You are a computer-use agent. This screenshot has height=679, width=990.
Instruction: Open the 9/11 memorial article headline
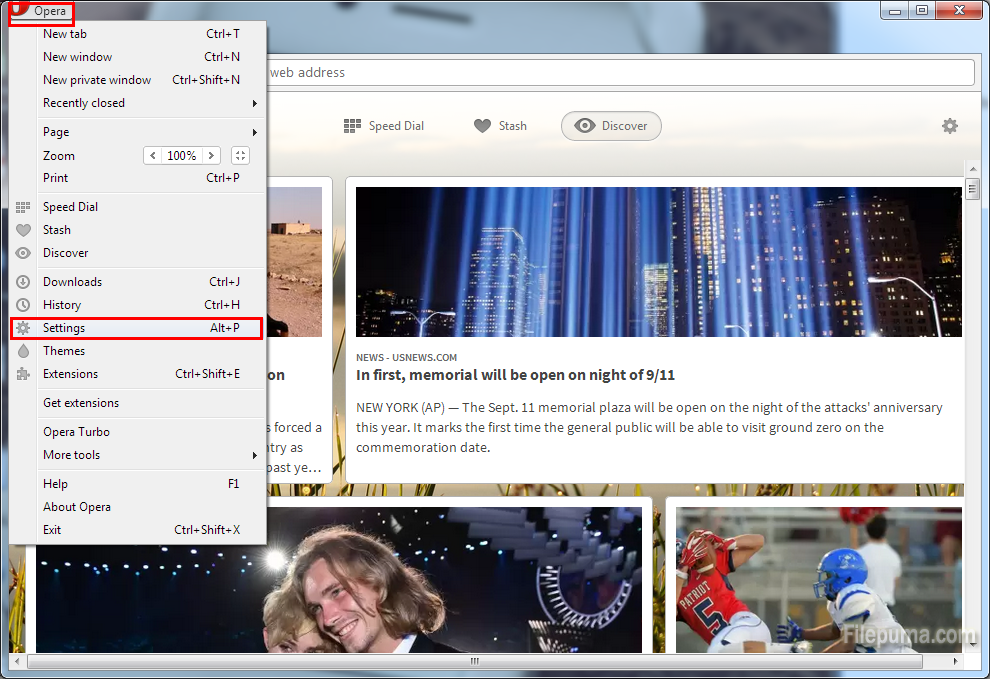click(515, 375)
